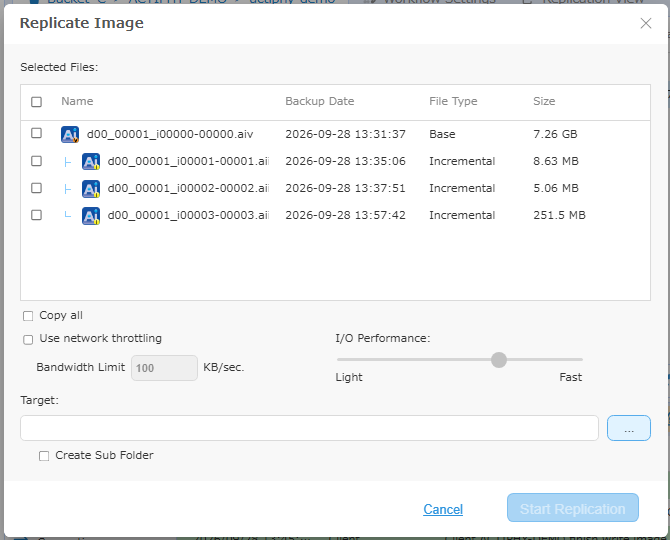Click the base image file icon for d00_00001_i00000-00000.aiv
Screen dimensions: 670x540
pyautogui.click(x=70, y=134)
